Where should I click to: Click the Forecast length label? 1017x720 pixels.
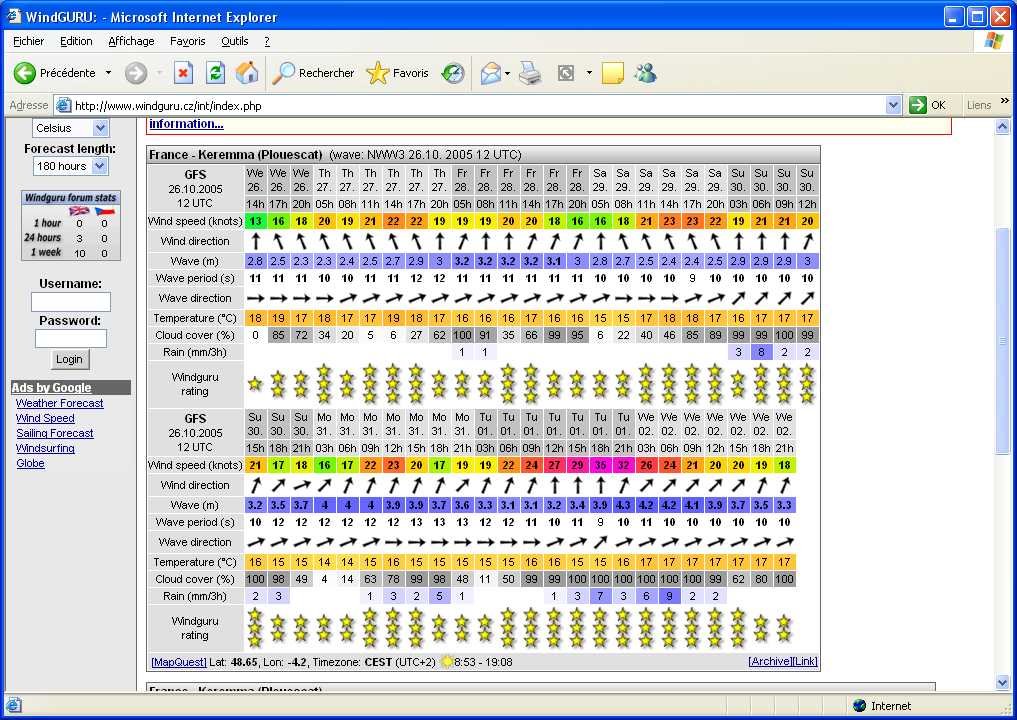tap(70, 149)
